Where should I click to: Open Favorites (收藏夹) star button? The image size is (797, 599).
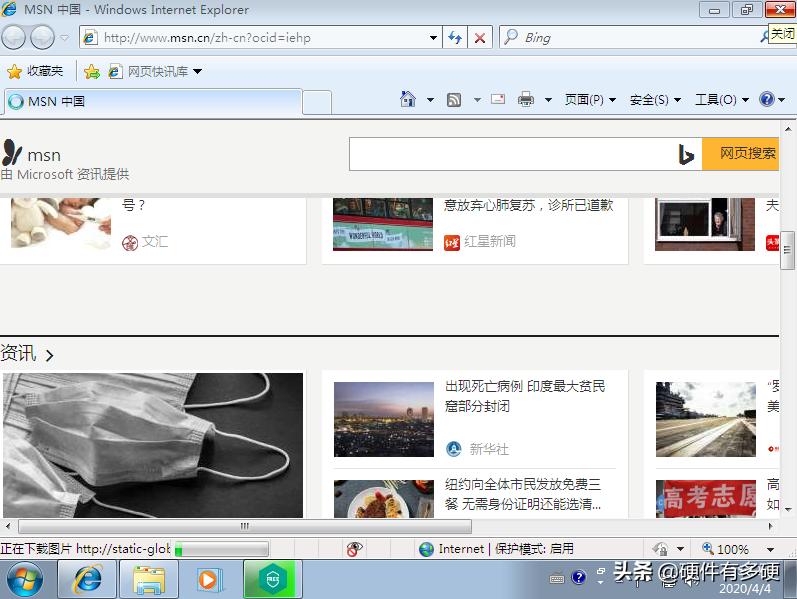(35, 71)
